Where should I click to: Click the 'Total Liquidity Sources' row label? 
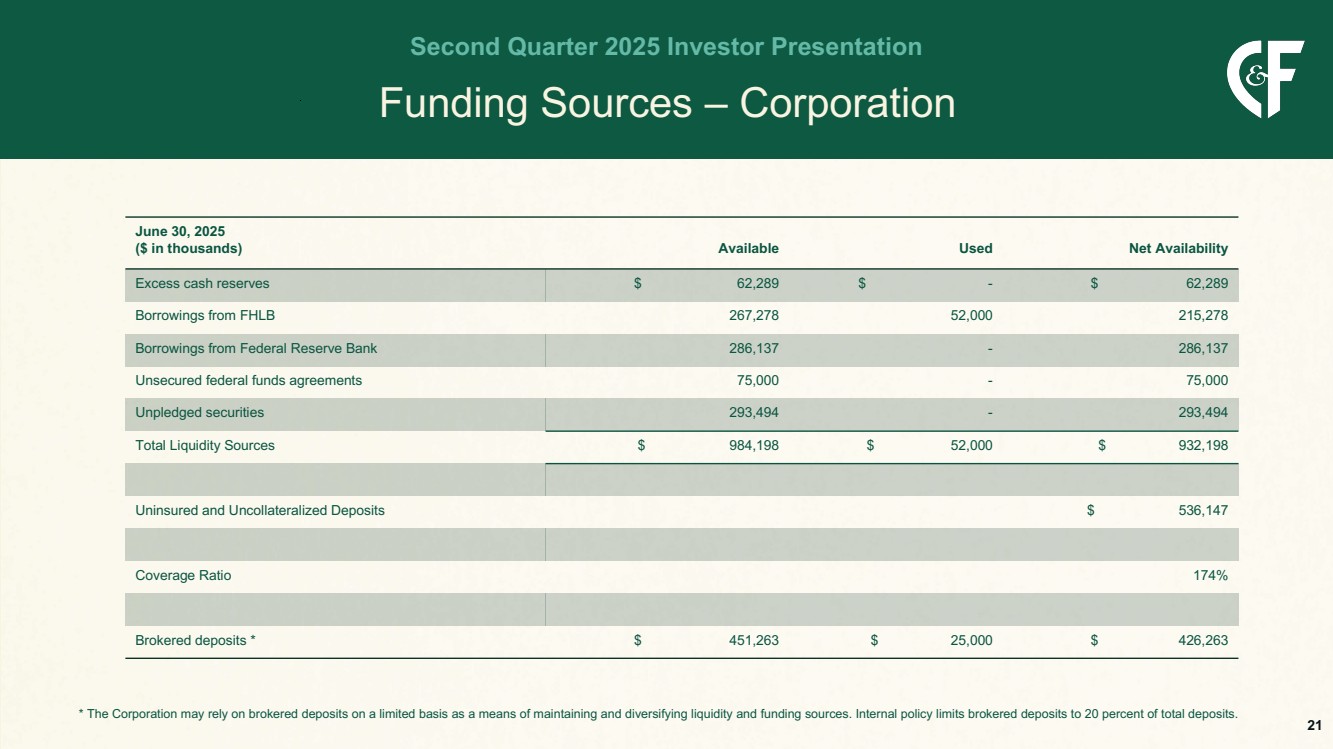pos(205,446)
